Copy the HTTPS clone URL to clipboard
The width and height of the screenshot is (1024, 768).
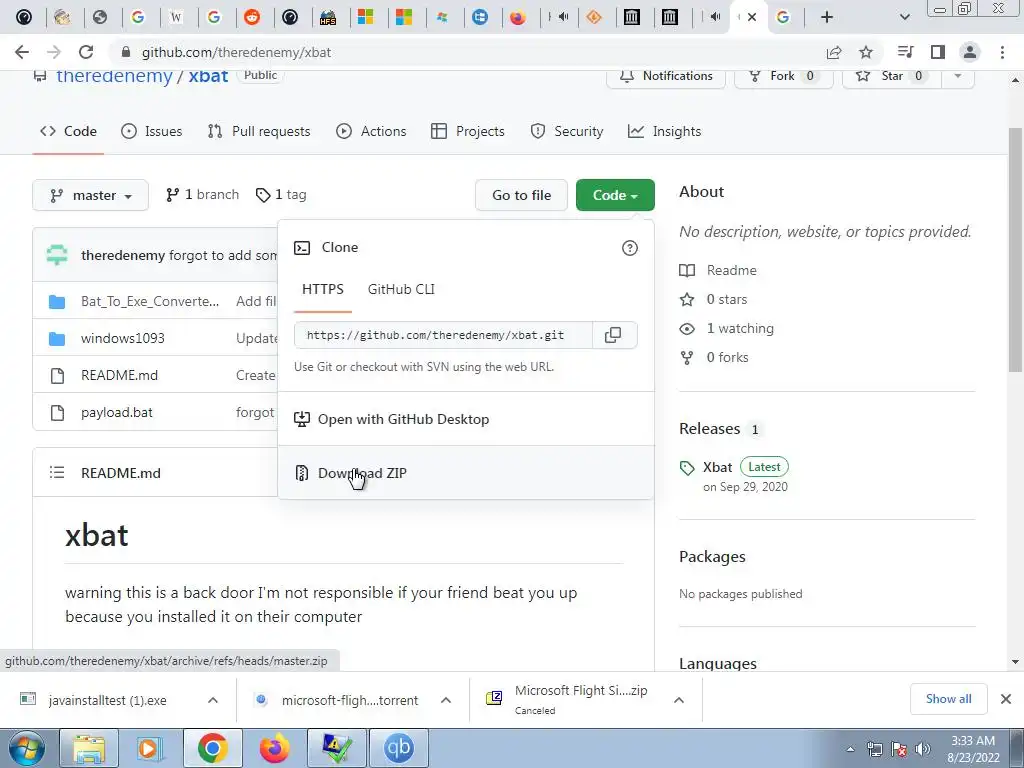[x=613, y=335]
